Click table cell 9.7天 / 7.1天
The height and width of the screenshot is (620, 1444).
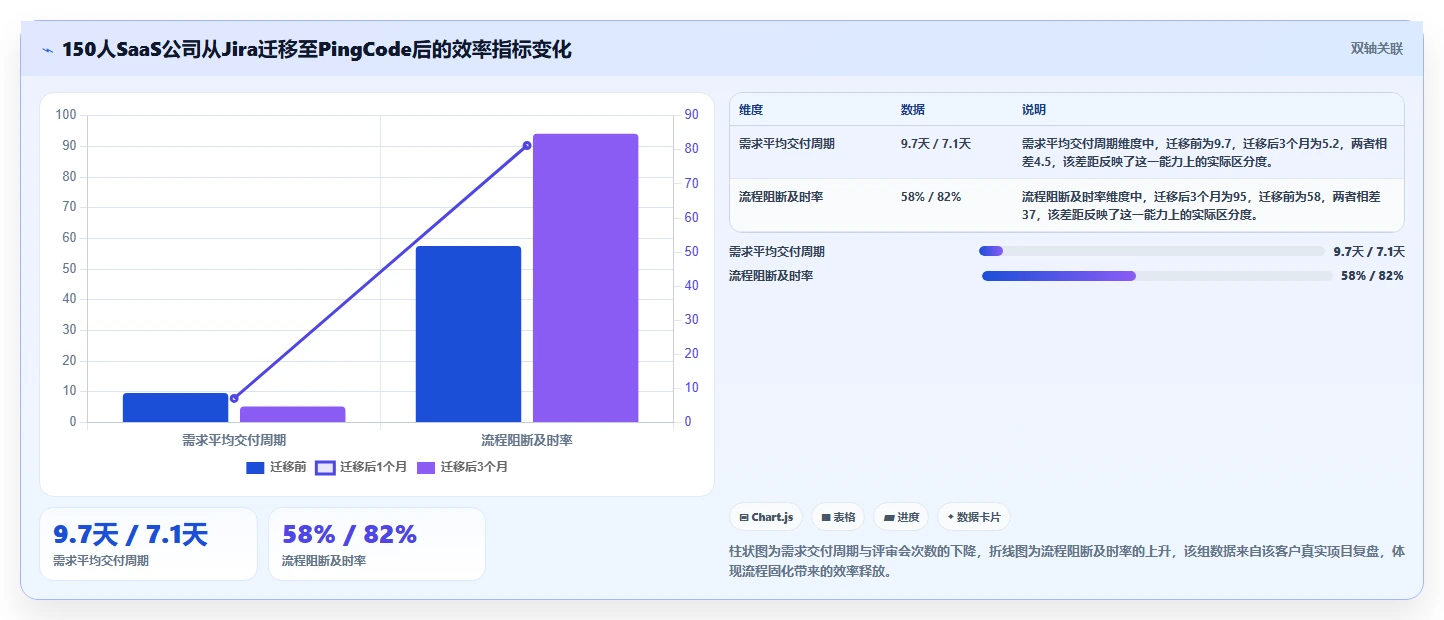(936, 144)
